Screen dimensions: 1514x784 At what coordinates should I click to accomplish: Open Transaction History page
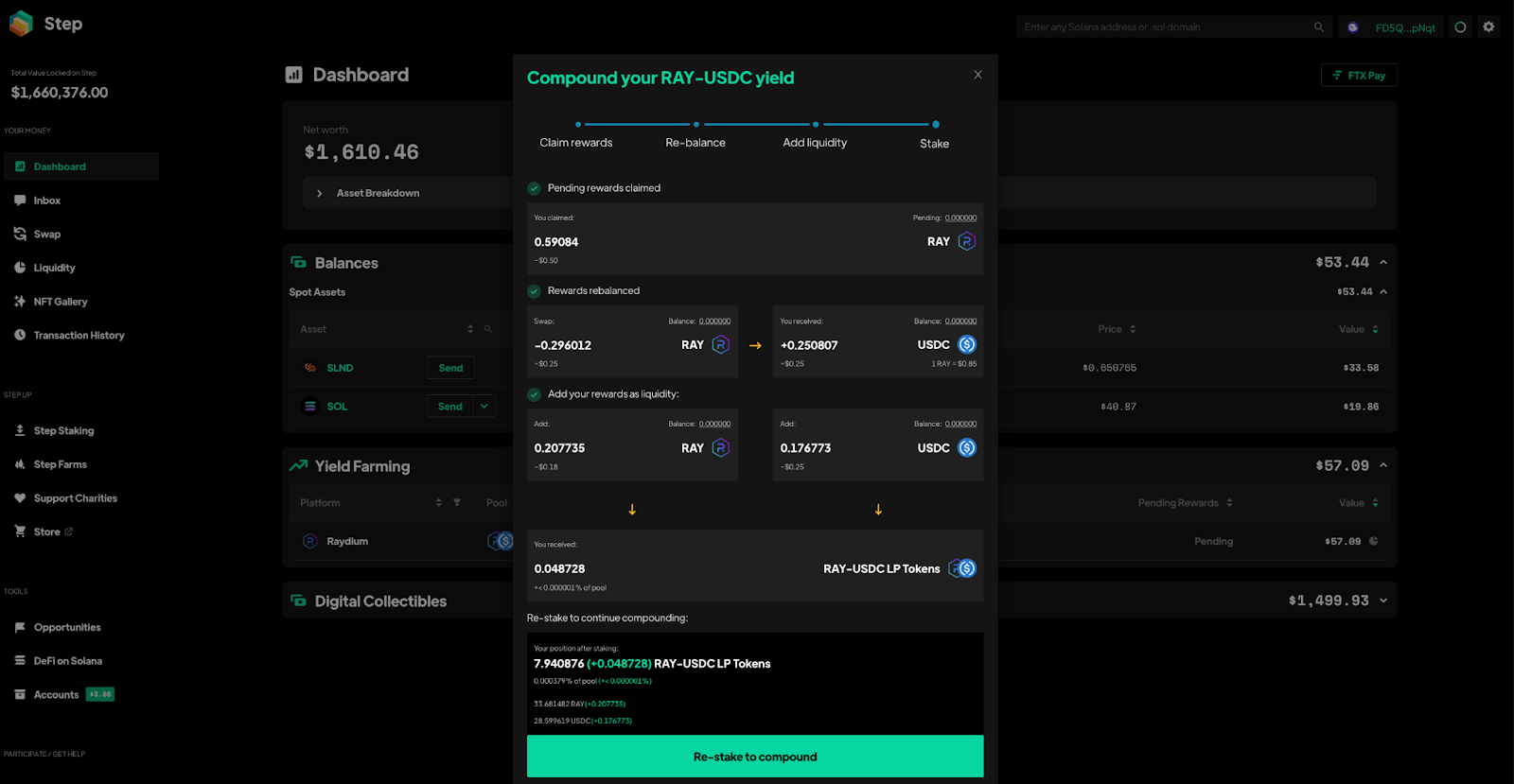(x=81, y=335)
